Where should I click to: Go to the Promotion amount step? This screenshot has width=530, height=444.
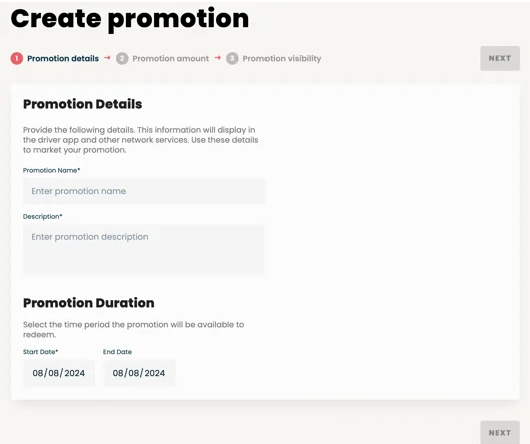[x=171, y=58]
